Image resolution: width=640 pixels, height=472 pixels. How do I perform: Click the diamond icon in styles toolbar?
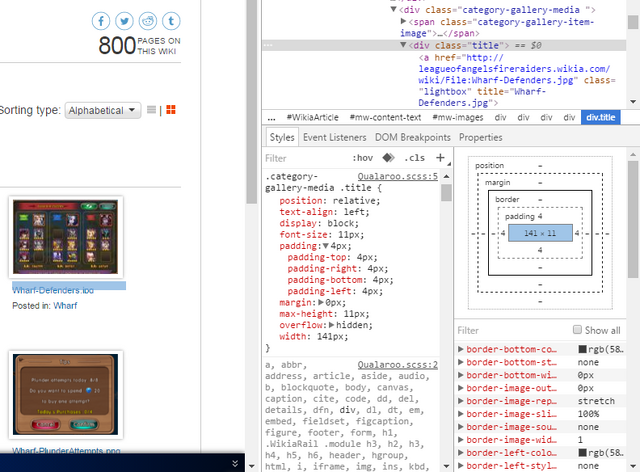pyautogui.click(x=388, y=158)
